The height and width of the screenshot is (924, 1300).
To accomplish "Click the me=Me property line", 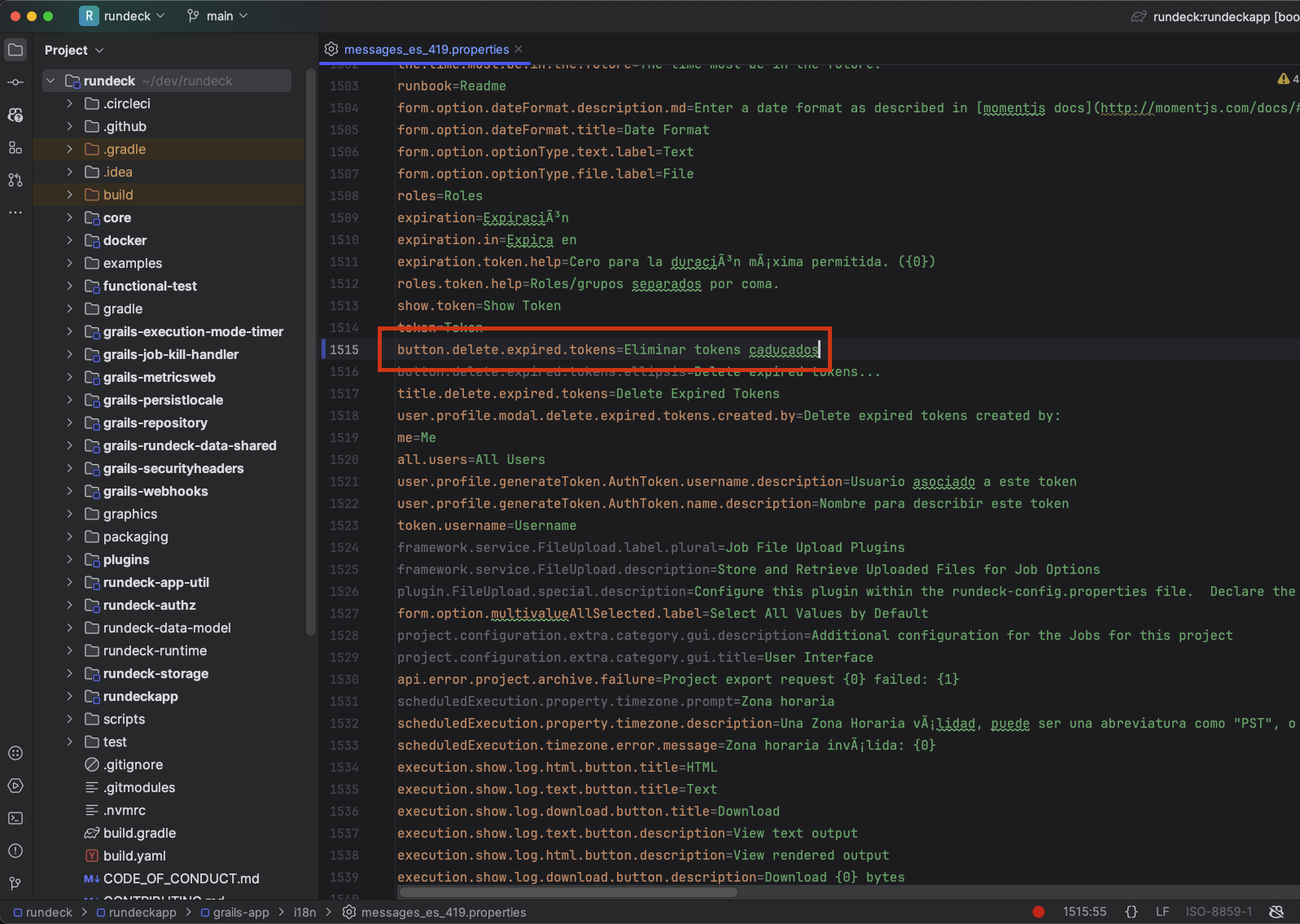I will click(x=416, y=437).
